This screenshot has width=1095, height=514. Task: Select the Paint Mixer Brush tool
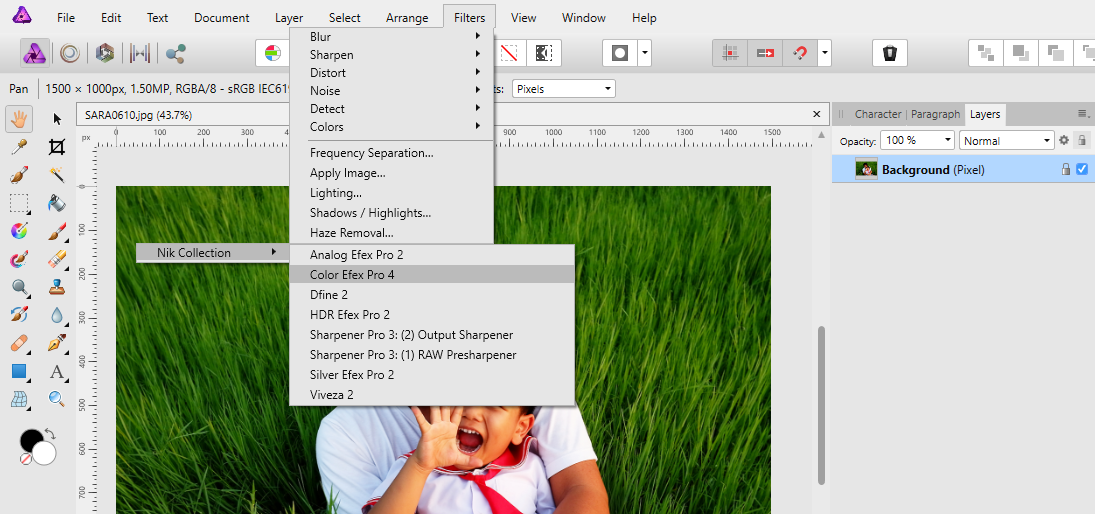pos(19,259)
